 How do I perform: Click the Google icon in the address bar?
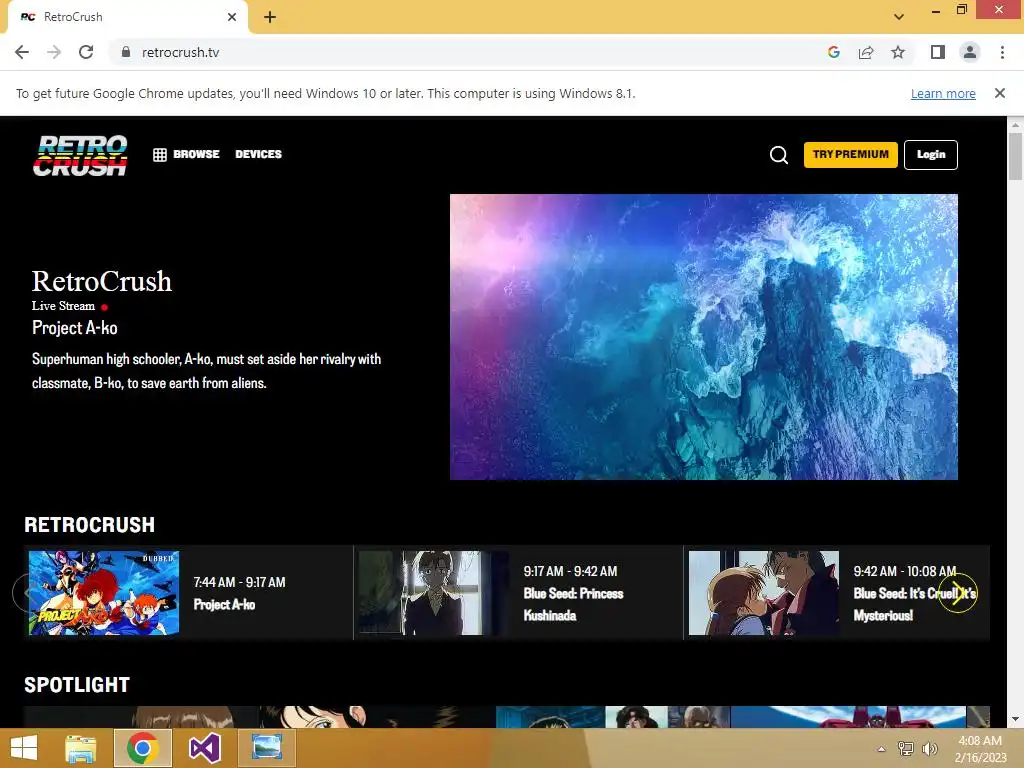click(833, 52)
